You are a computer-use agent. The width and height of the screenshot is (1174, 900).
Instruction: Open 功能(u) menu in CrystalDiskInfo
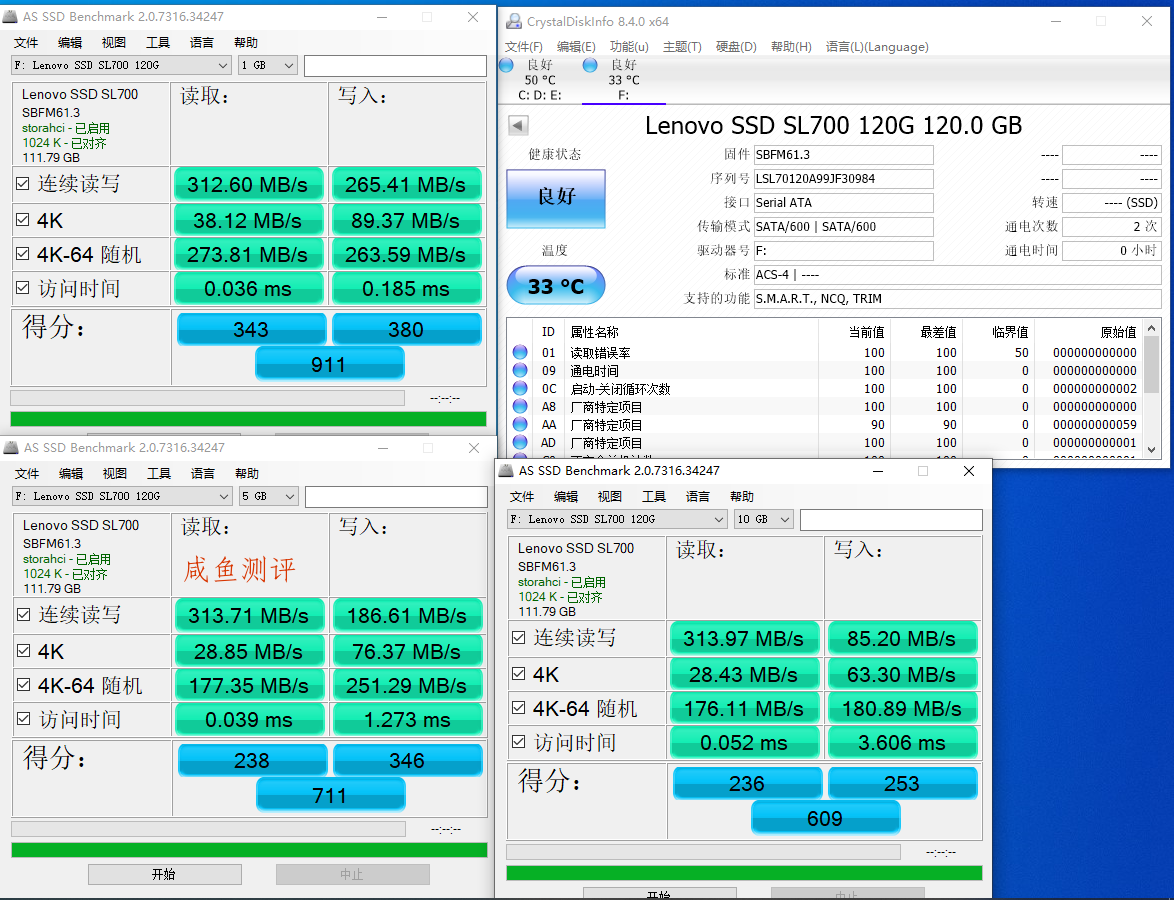[x=629, y=46]
